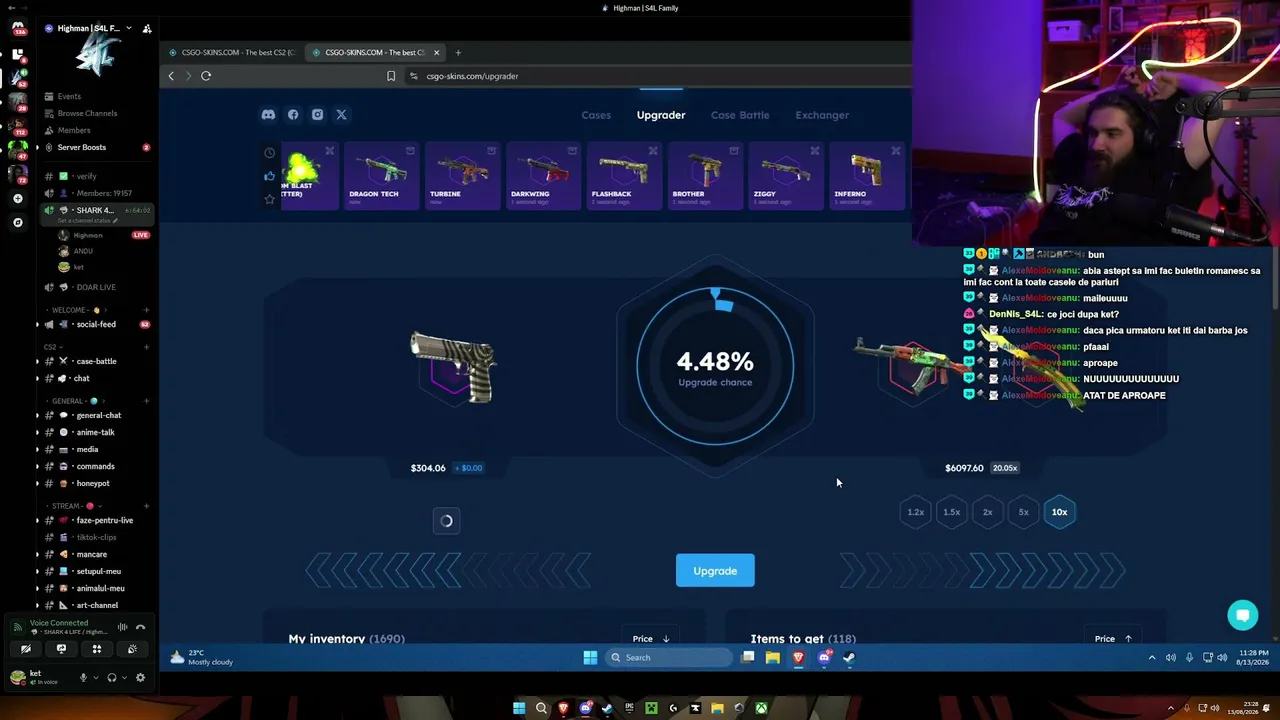Open Steam from the inner taskbar
The image size is (1280, 720).
click(x=849, y=657)
